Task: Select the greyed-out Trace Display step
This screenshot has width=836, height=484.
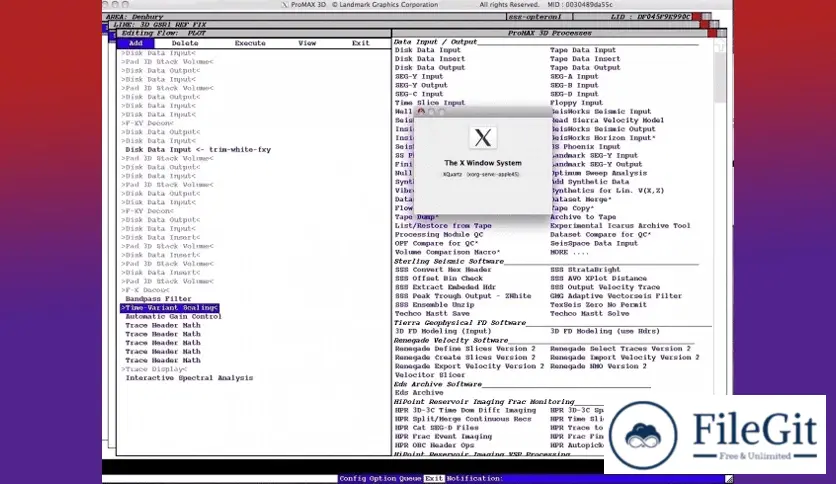Action: 154,369
